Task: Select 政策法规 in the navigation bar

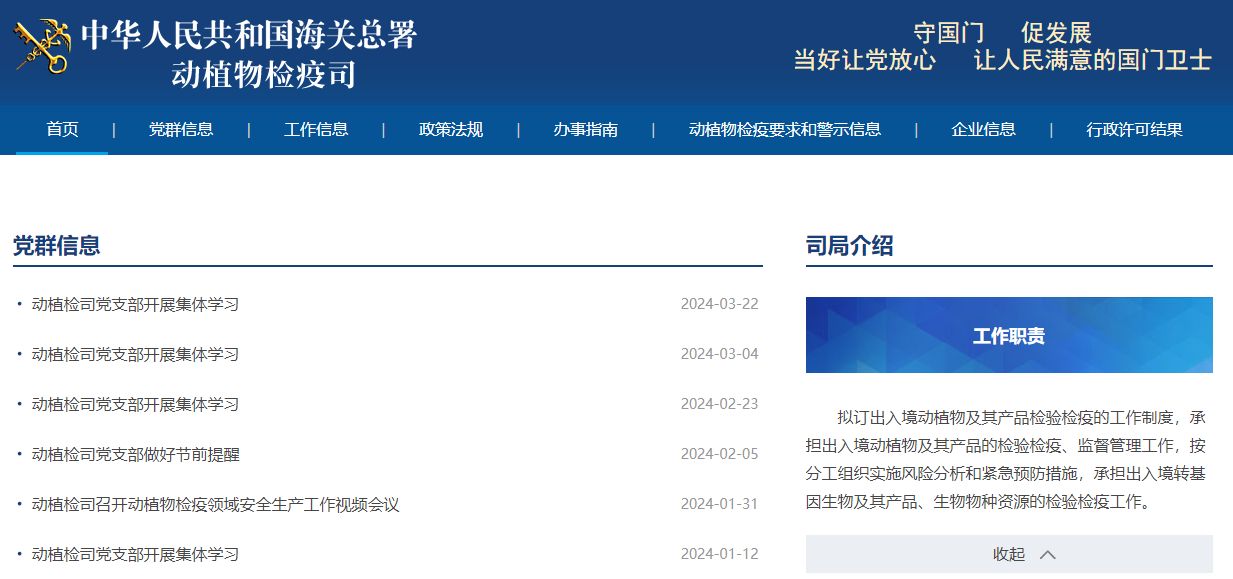Action: (x=451, y=129)
